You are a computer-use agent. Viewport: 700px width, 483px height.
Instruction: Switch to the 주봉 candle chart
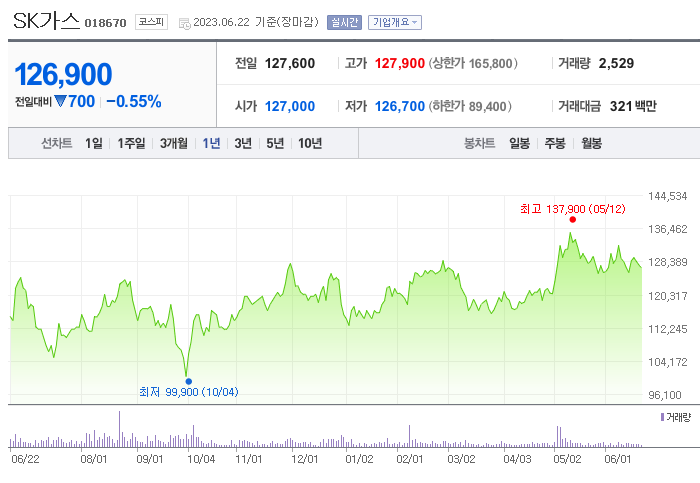tap(555, 143)
